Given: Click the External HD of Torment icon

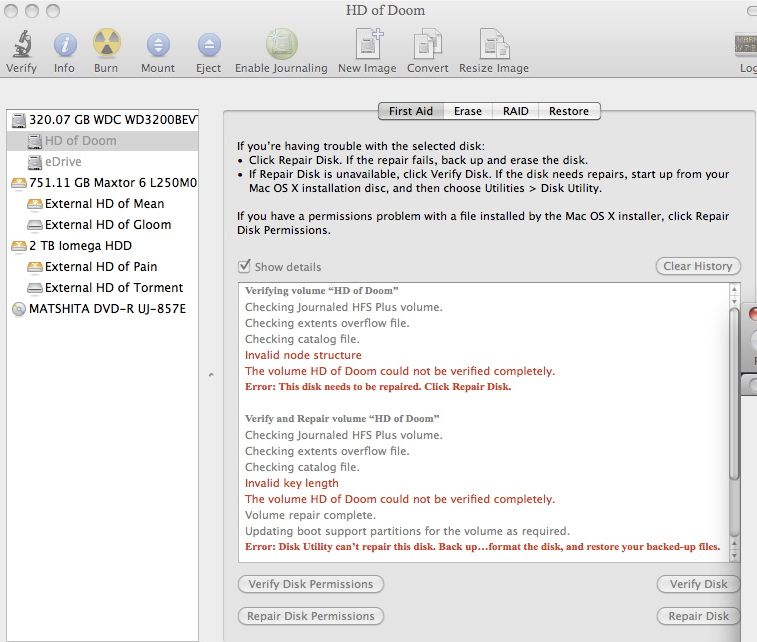Looking at the screenshot, I should pos(34,288).
